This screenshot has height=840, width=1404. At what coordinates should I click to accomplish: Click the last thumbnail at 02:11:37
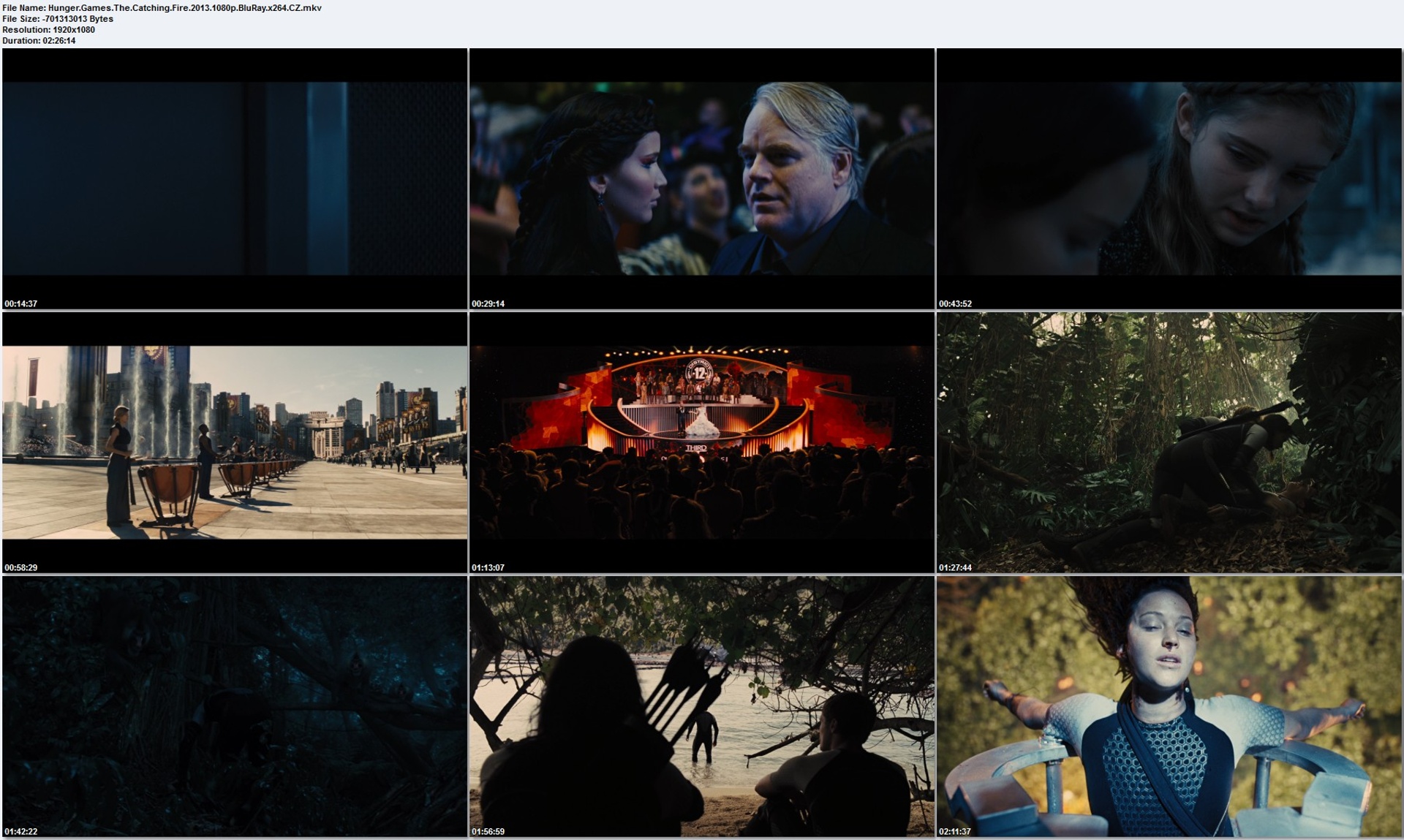pos(1169,706)
